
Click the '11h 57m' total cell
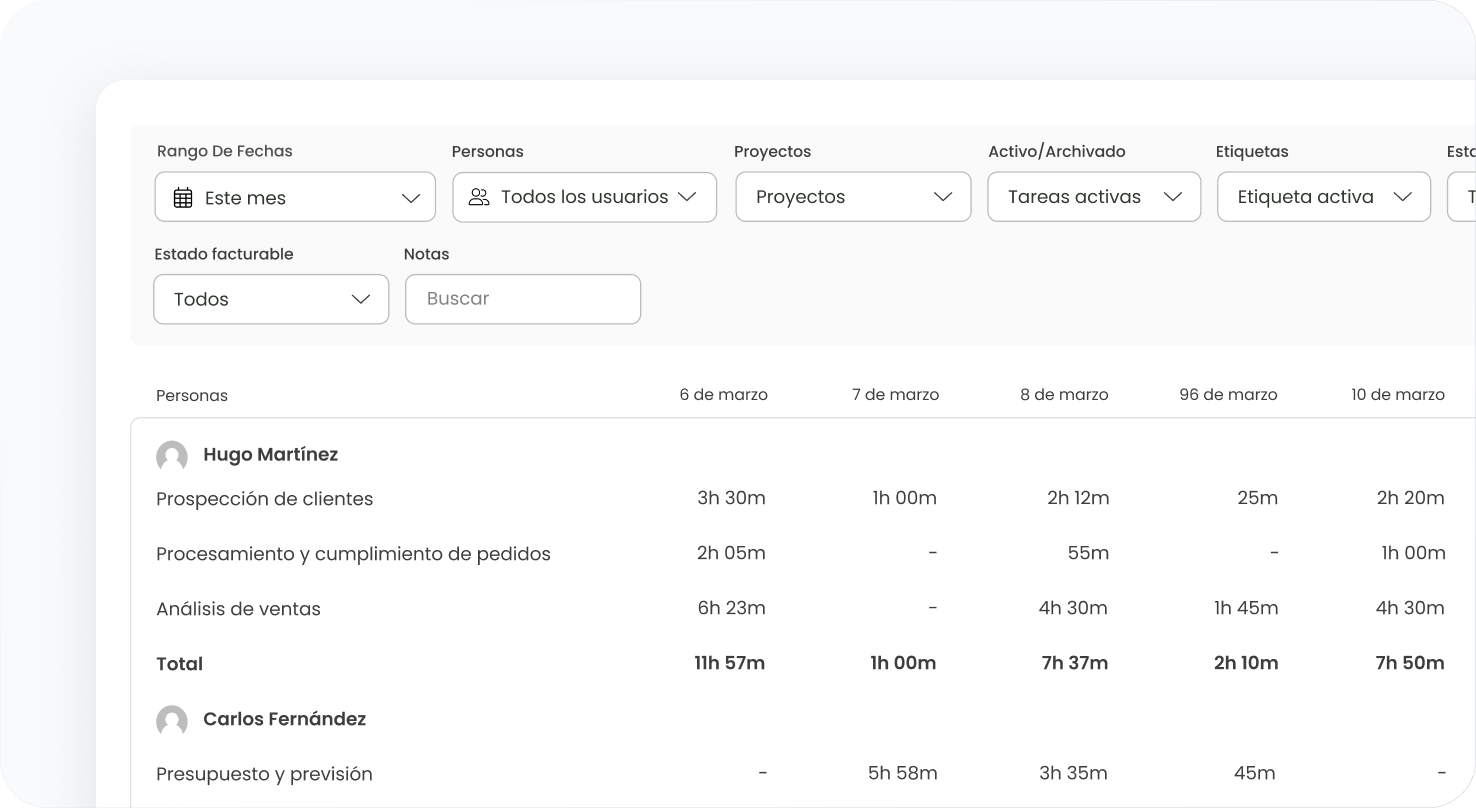[730, 663]
